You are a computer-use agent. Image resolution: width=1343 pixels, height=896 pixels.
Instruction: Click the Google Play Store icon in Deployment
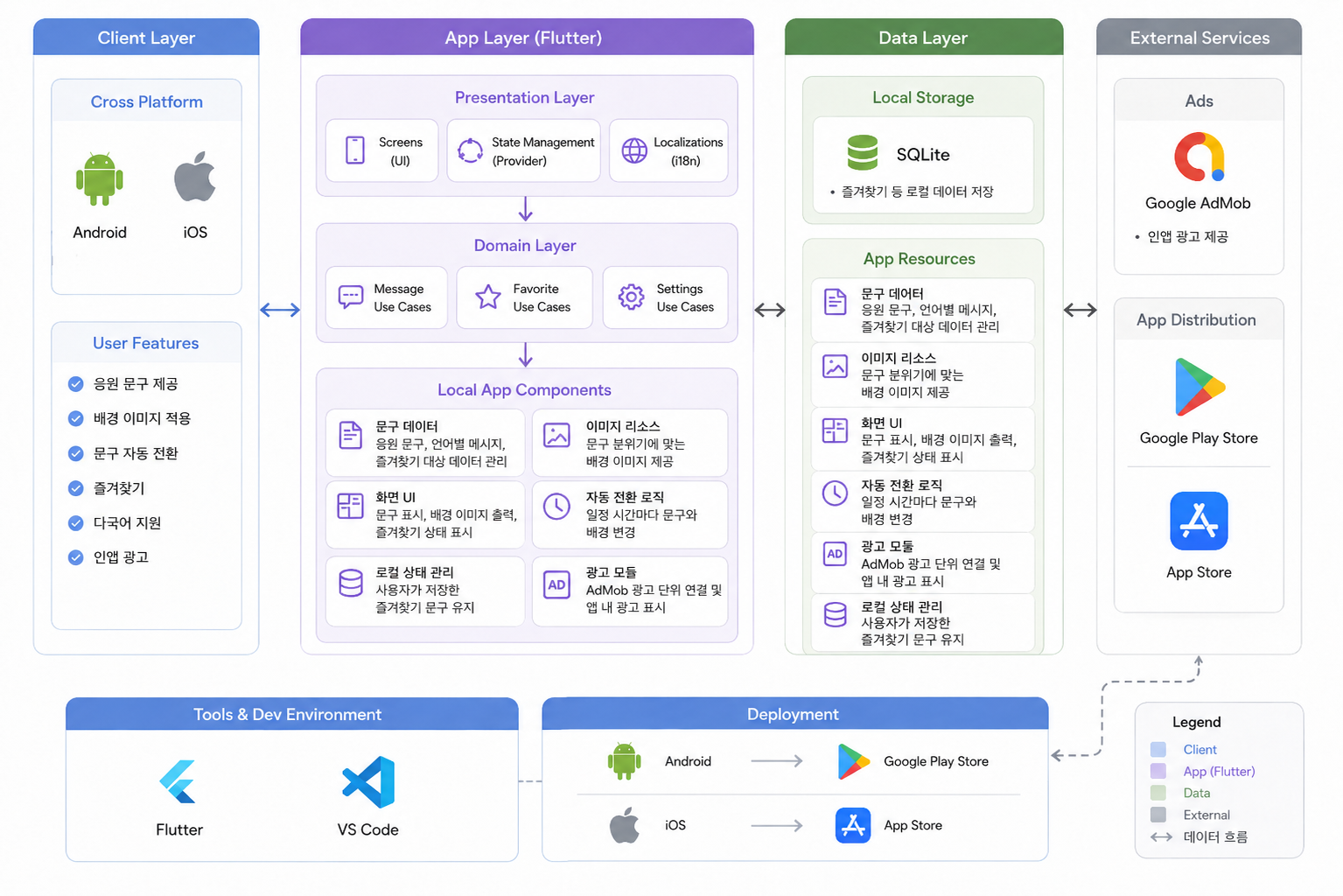(853, 761)
